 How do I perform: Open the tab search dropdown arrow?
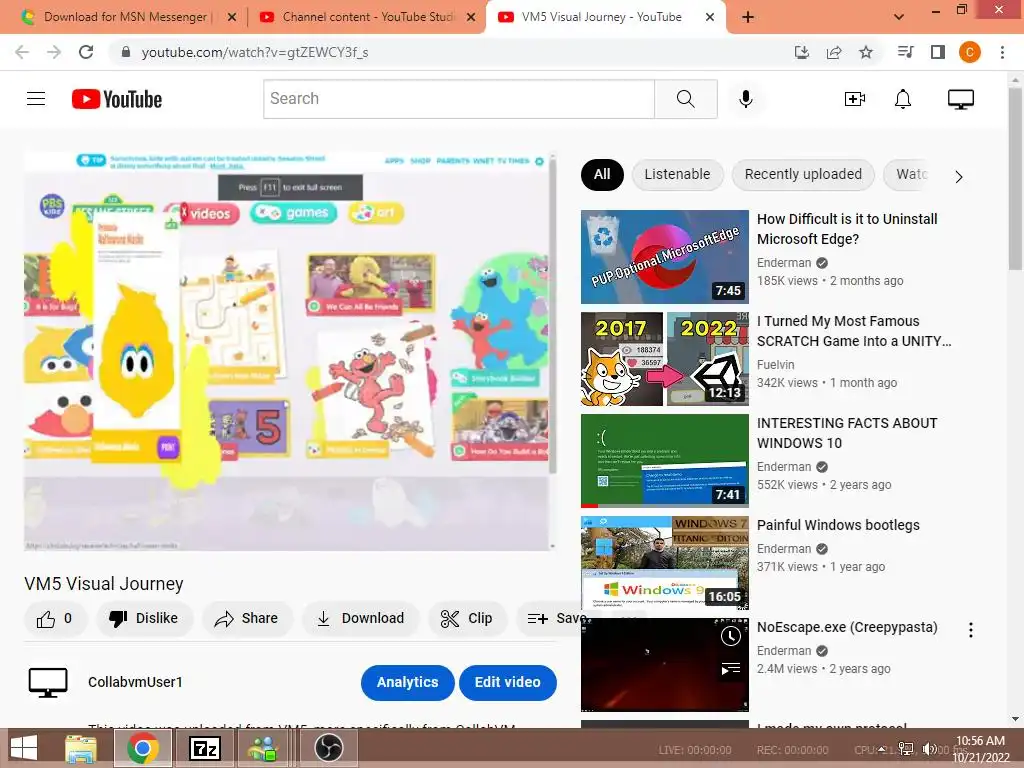coord(899,17)
